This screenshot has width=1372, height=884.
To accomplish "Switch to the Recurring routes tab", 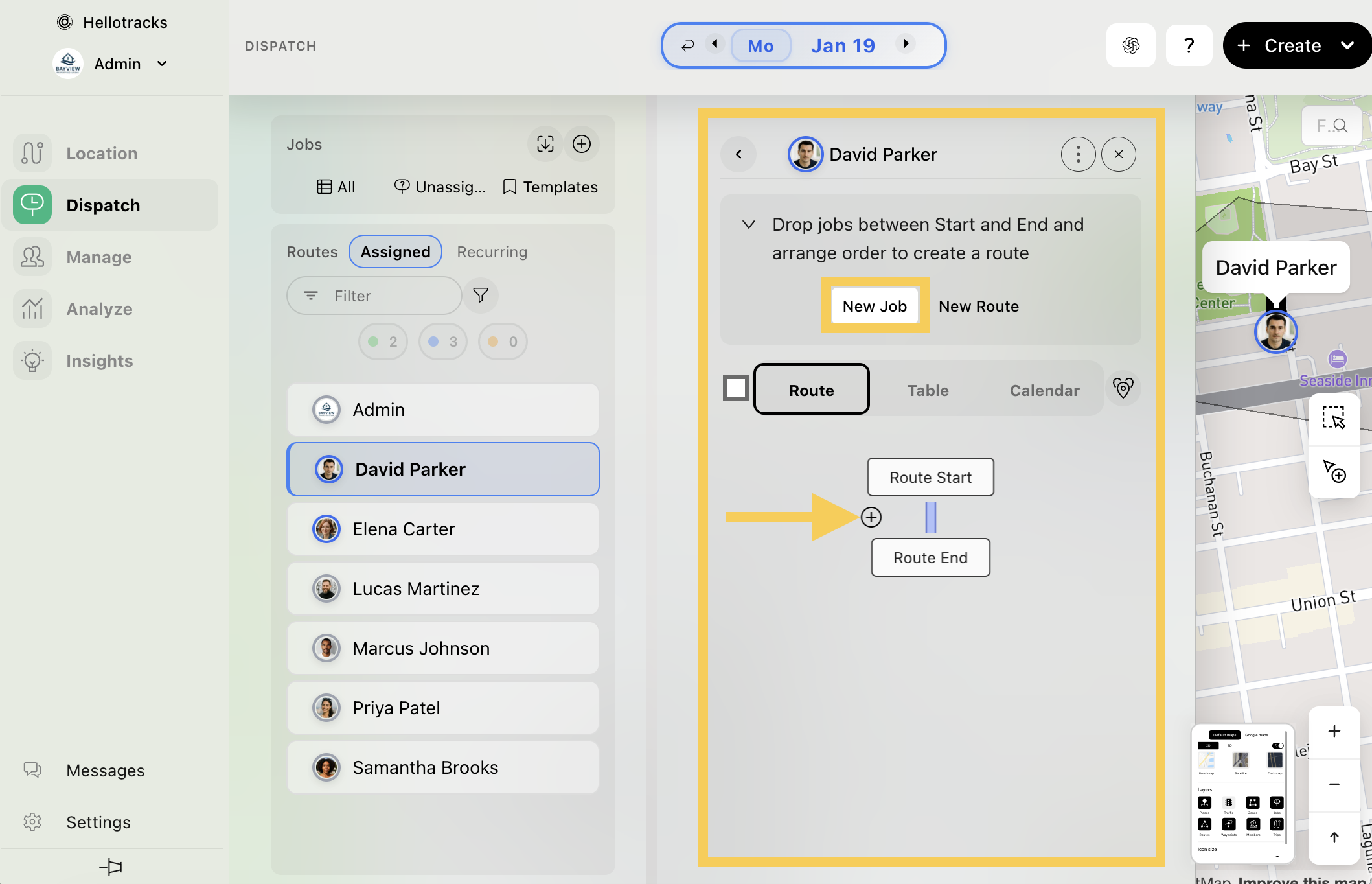I will (492, 251).
